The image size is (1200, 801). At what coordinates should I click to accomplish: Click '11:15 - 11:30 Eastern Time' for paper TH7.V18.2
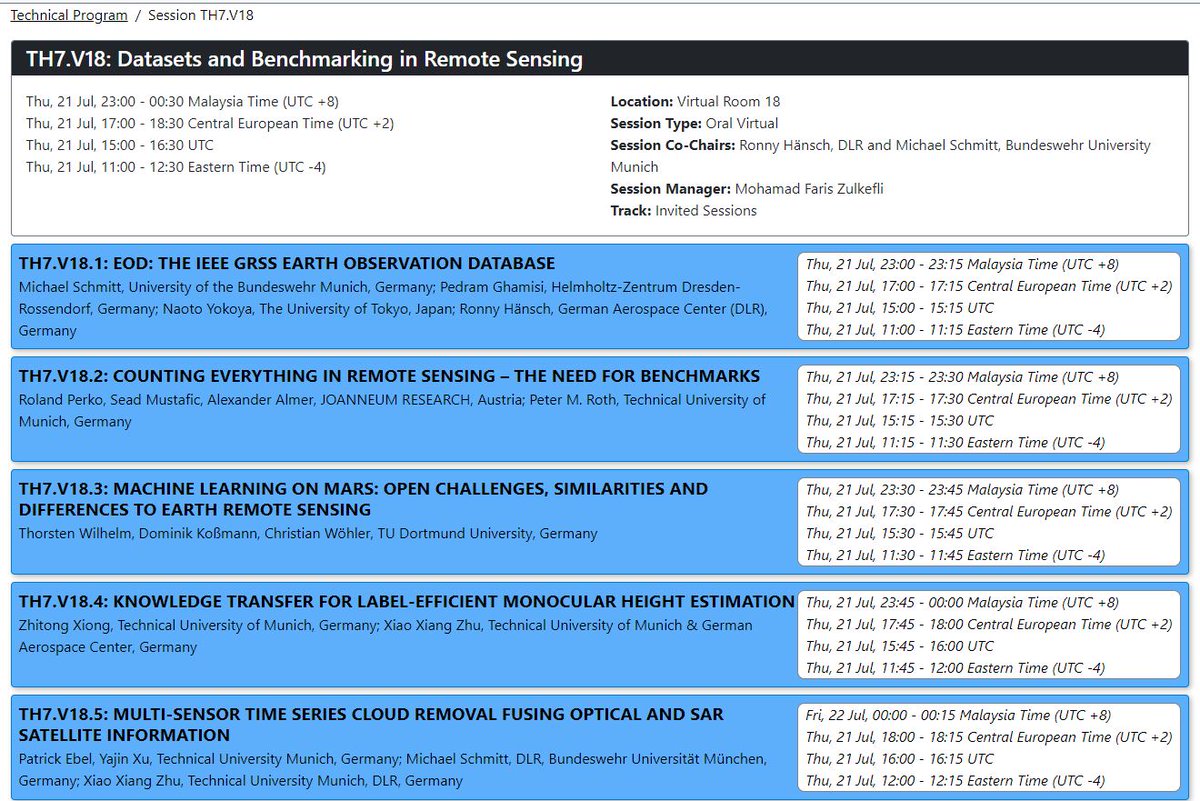tap(955, 443)
